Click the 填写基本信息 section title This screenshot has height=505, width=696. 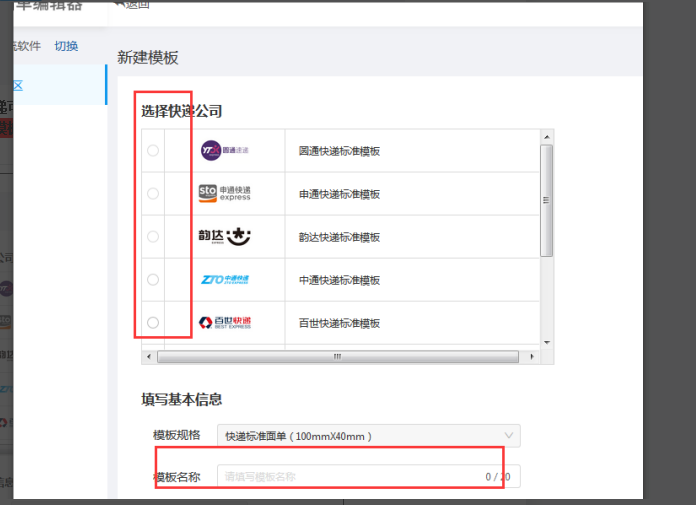(182, 399)
